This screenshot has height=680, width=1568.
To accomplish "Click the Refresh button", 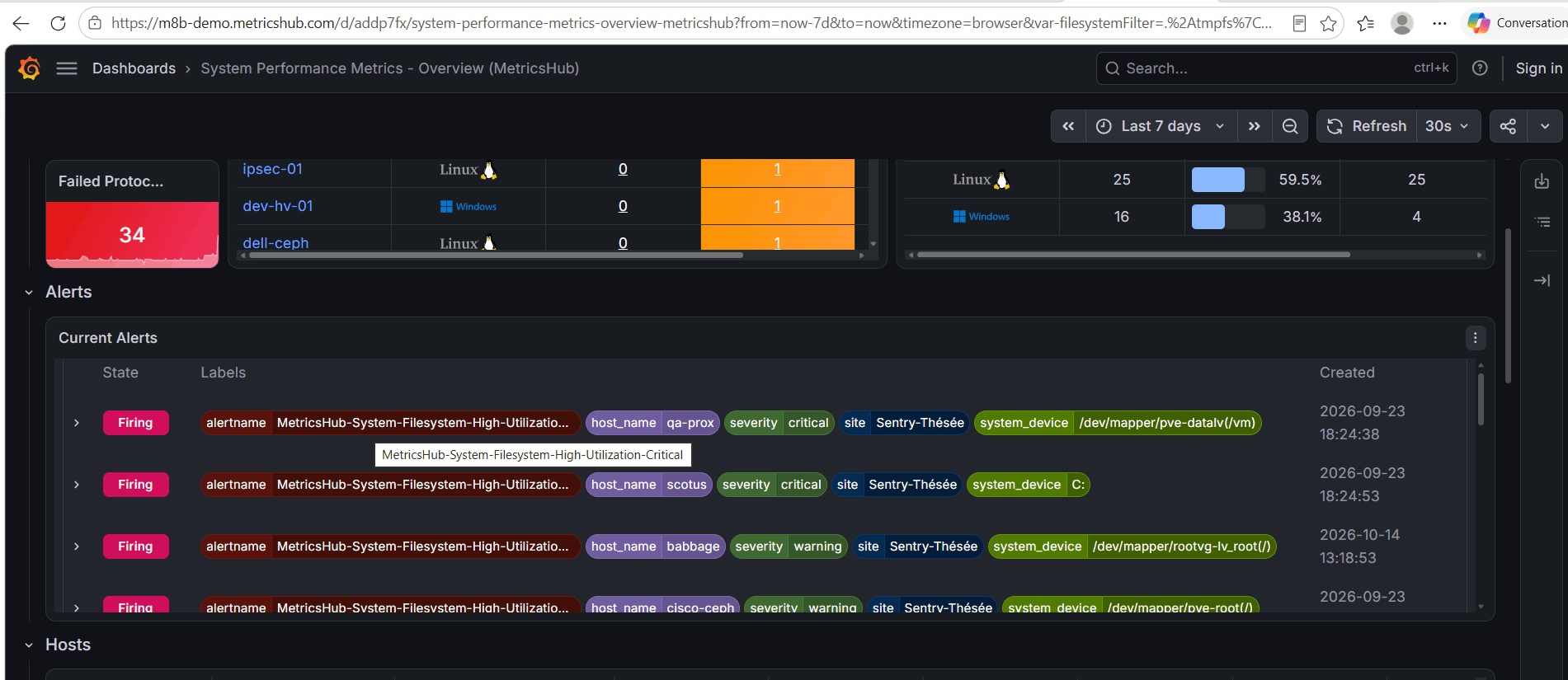I will [1367, 126].
